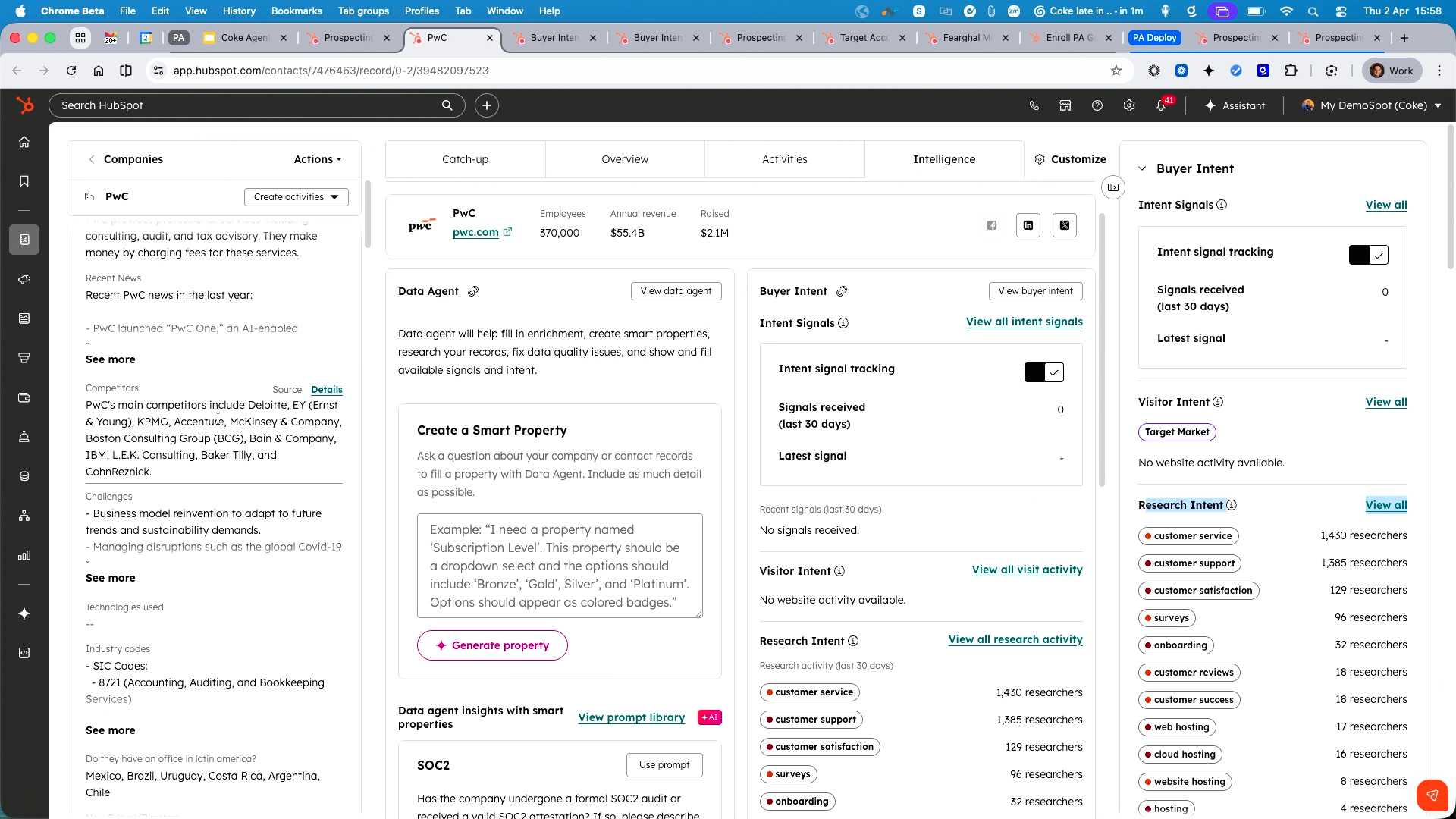Open the App Marketplace icon in top bar
1456x819 pixels.
(x=1065, y=105)
